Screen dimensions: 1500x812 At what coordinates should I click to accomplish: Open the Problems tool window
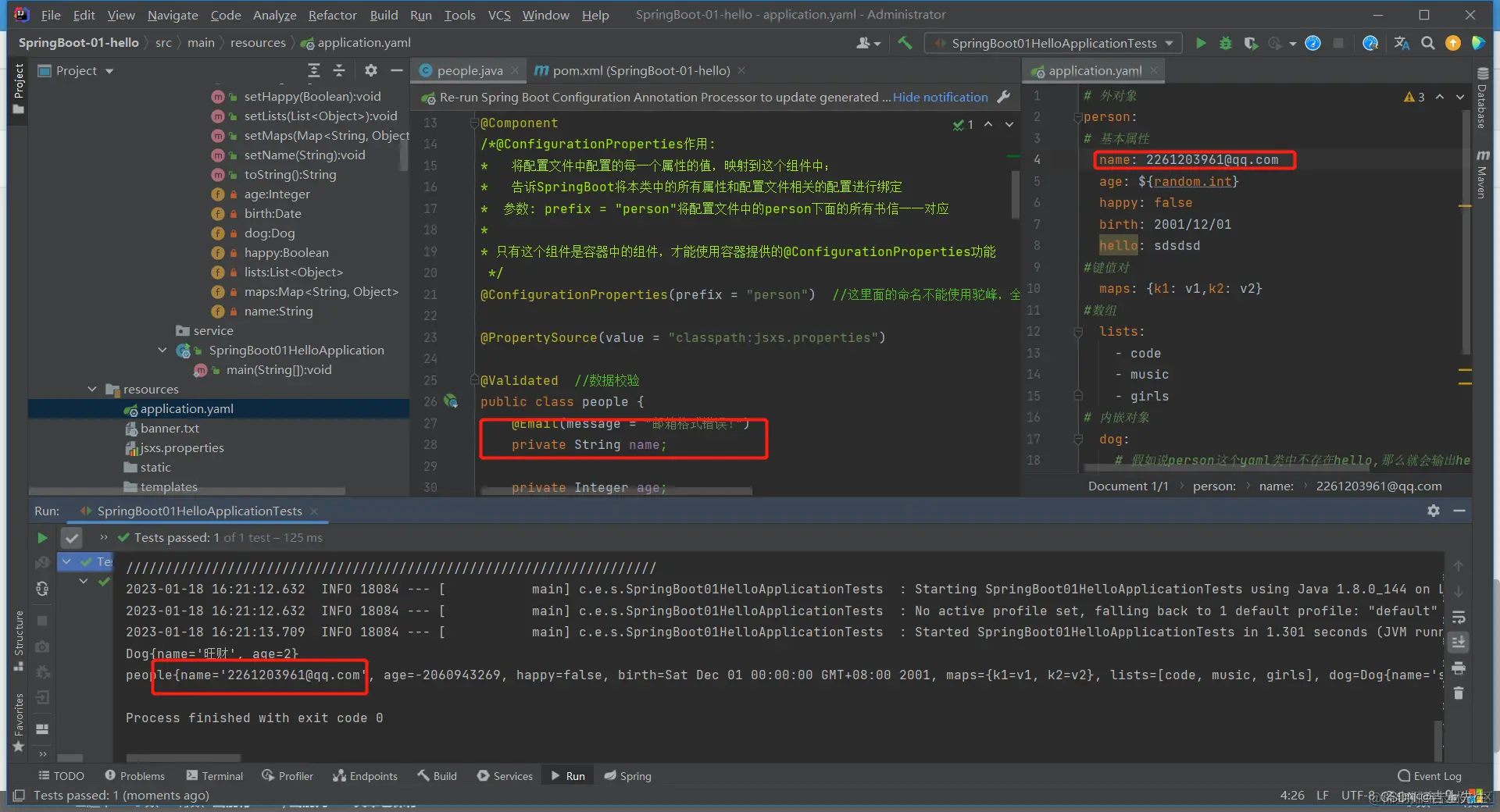[x=134, y=775]
